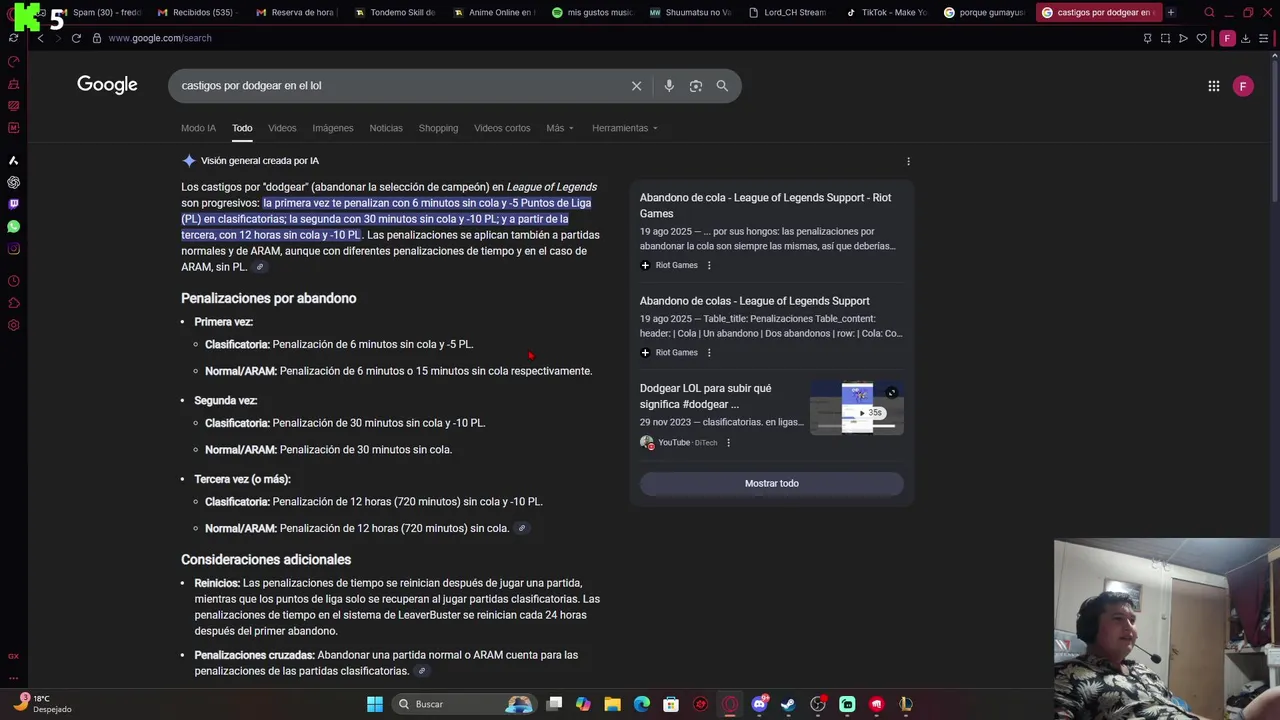Click source link icon after 12 horas sin cola
Viewport: 1280px width, 720px height.
pos(521,528)
